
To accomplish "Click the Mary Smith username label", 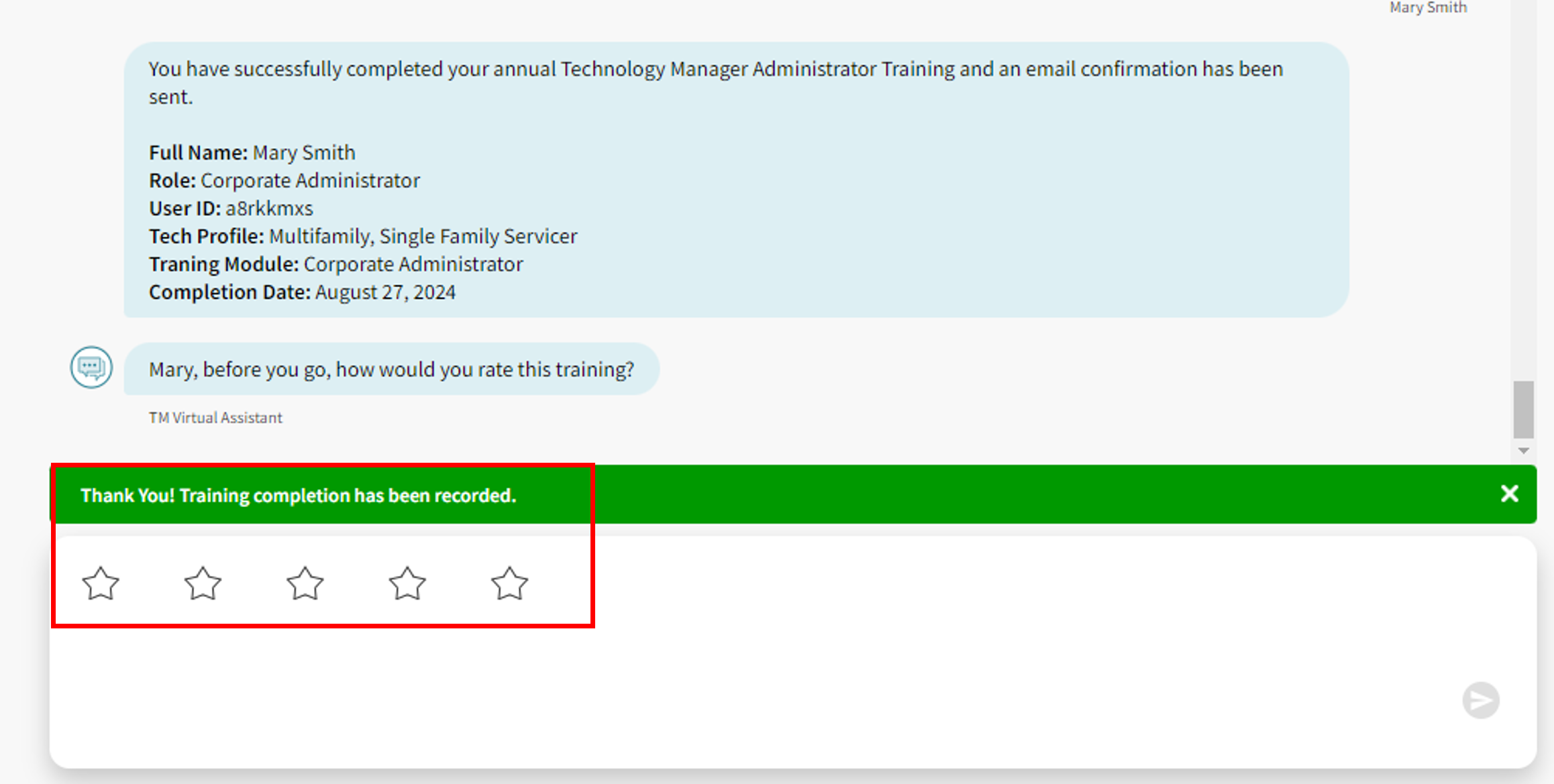I will [x=1428, y=7].
